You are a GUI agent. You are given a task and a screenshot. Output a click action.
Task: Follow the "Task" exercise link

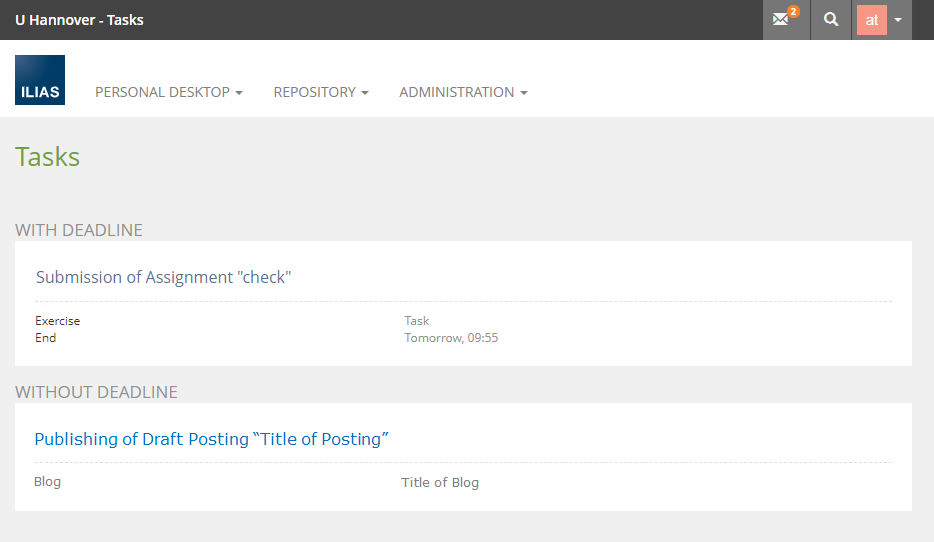[x=417, y=321]
